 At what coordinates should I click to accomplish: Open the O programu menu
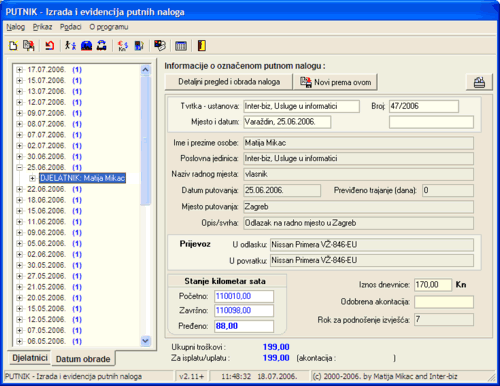click(x=109, y=27)
